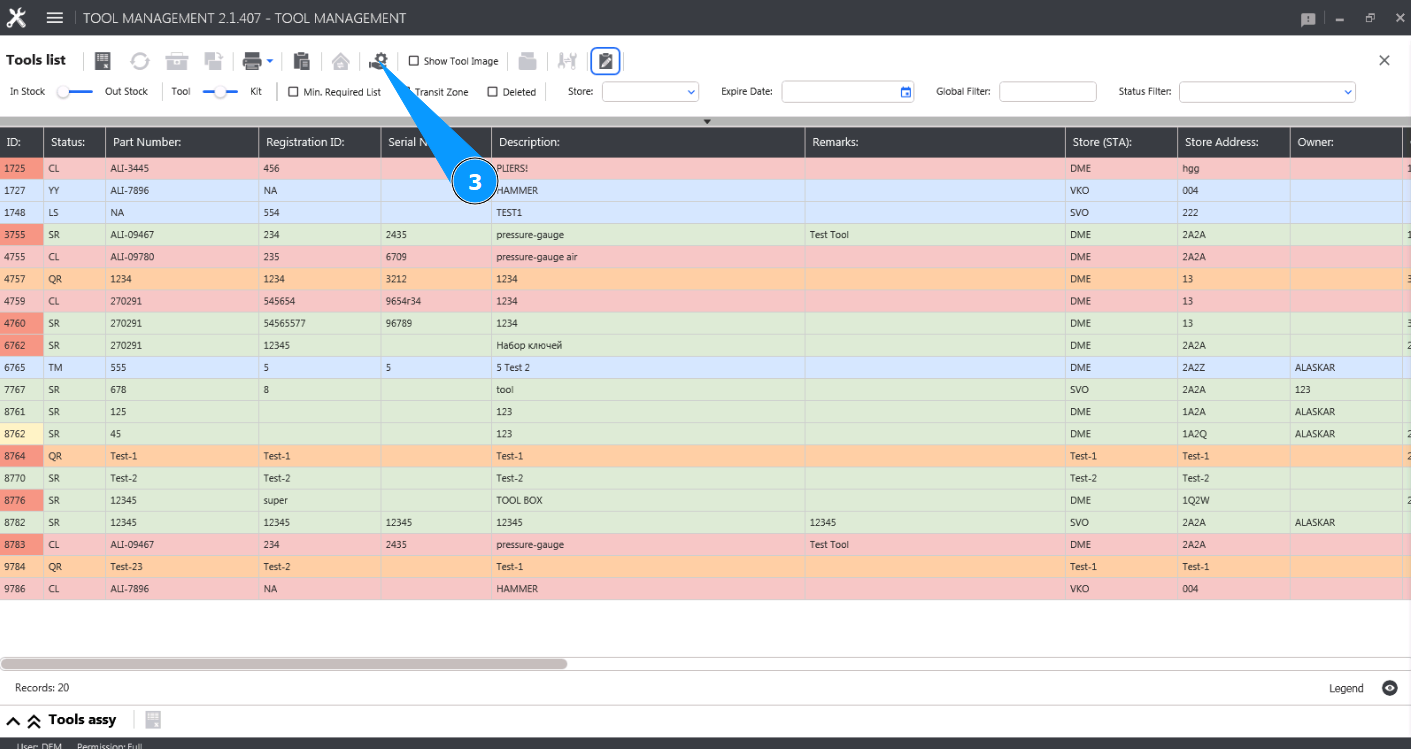1411x749 pixels.
Task: Click store address hgg
Action: click(1190, 169)
